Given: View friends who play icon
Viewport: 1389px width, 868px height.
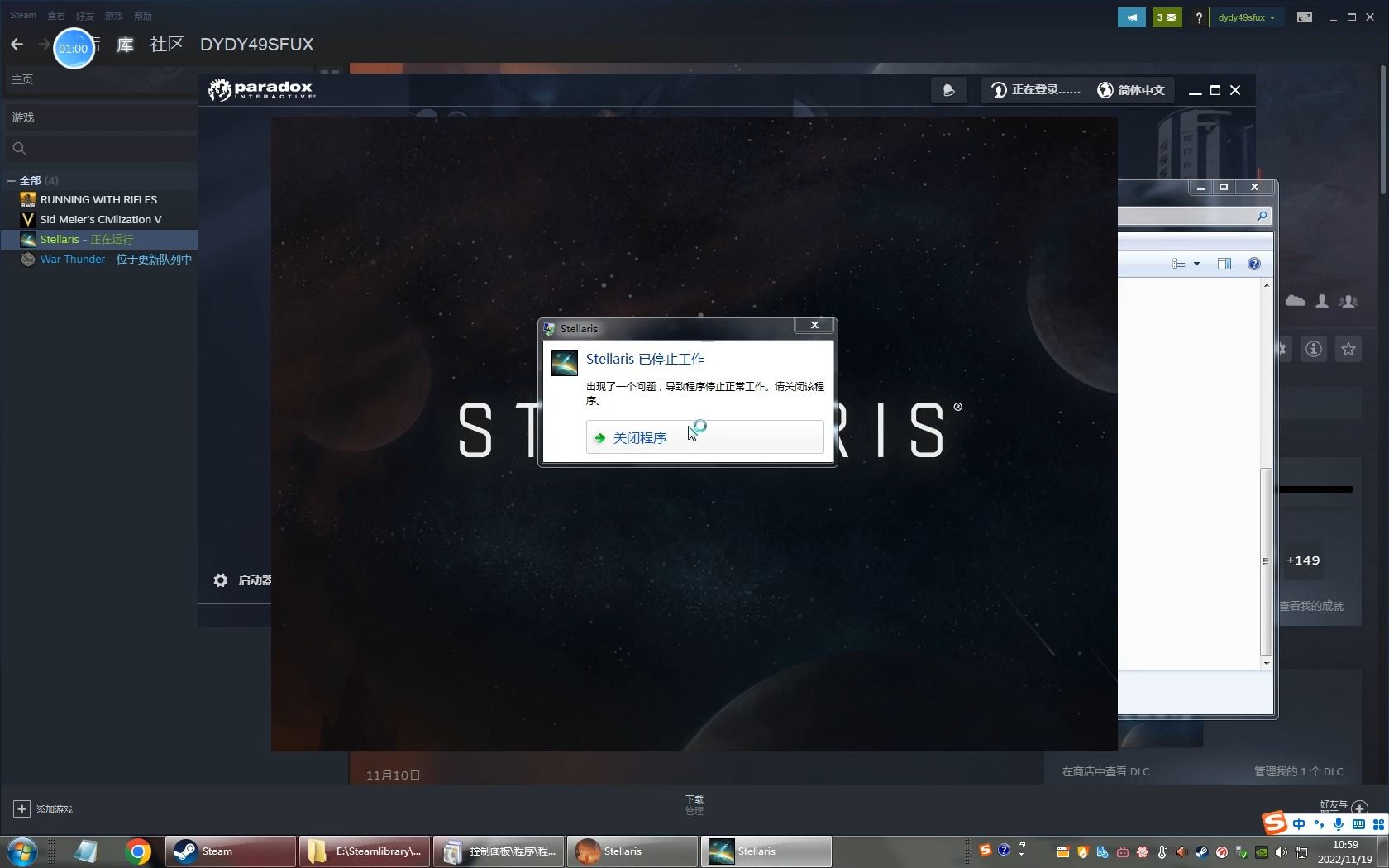Looking at the screenshot, I should [x=1348, y=301].
